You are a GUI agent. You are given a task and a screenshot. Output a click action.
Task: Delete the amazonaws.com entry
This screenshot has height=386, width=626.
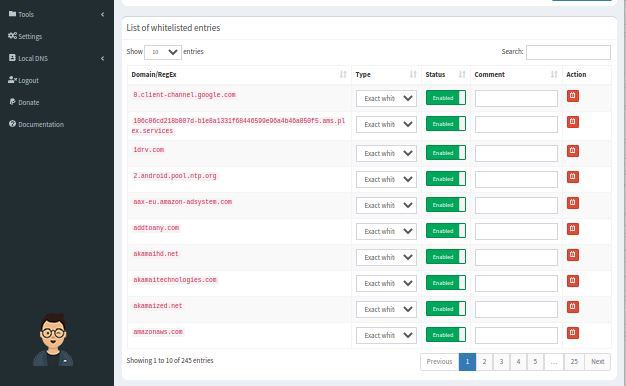(573, 333)
